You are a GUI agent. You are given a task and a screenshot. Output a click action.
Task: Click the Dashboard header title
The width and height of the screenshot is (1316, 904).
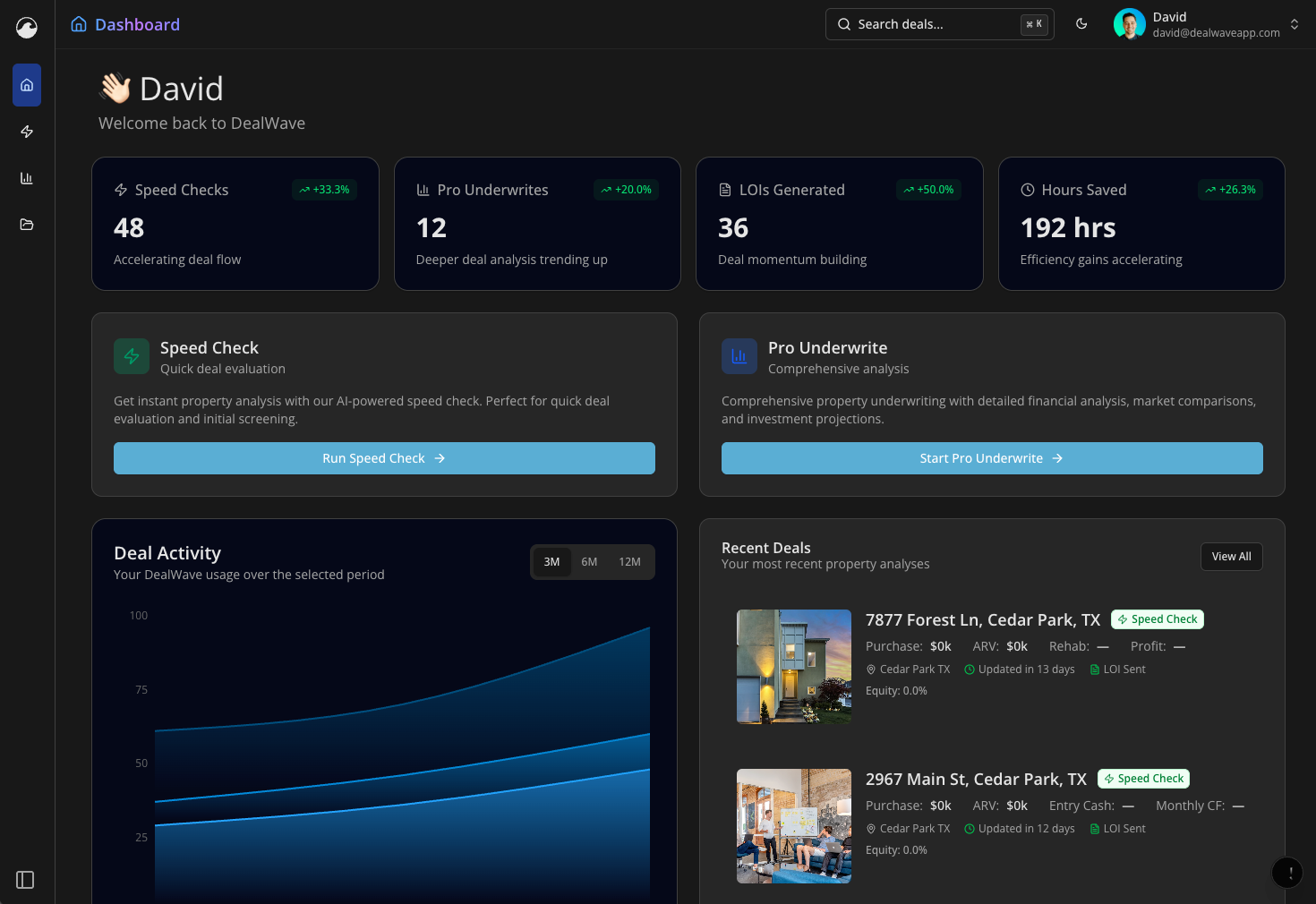138,24
